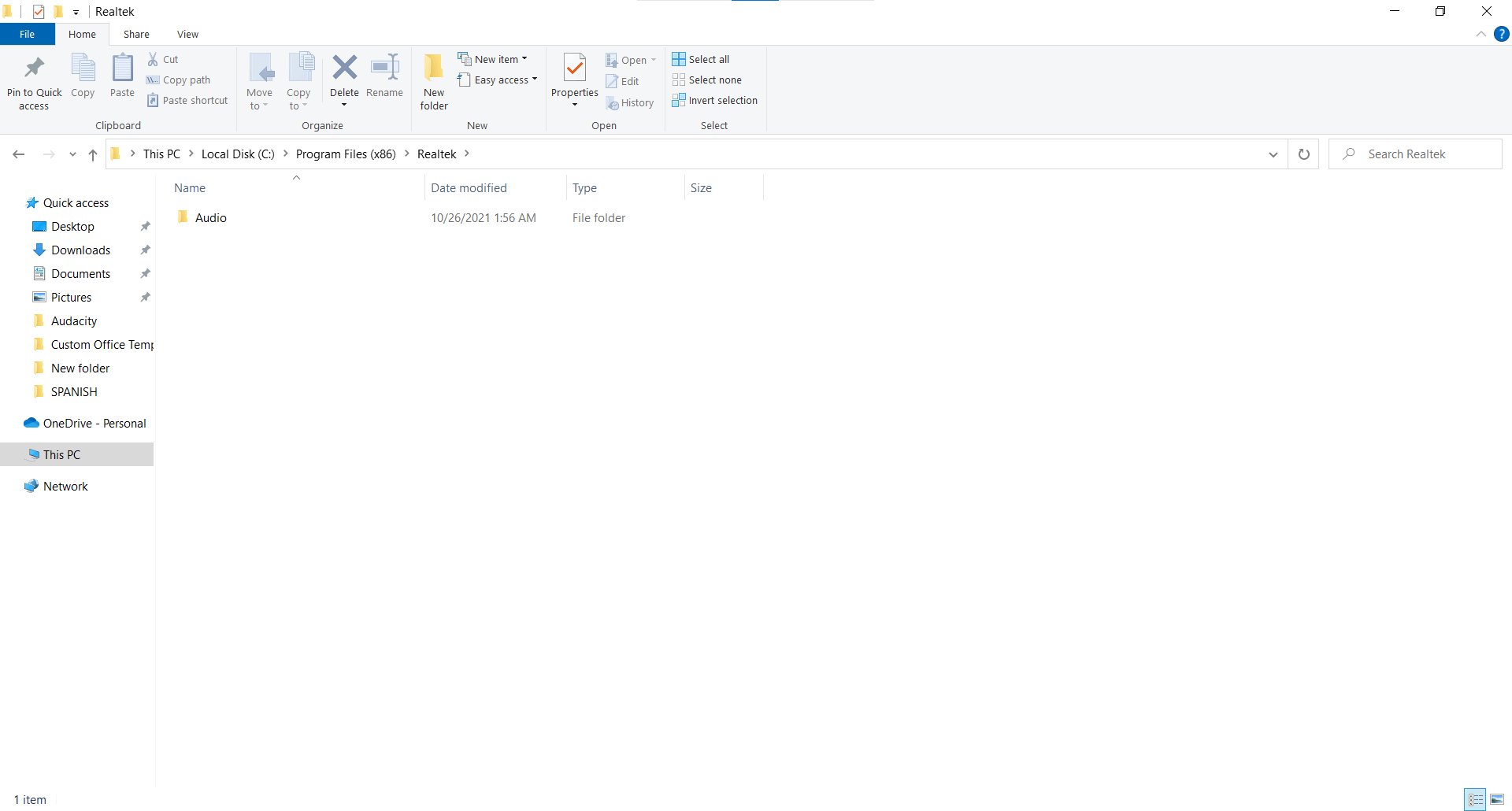
Task: Switch to the Share tab
Action: click(136, 35)
